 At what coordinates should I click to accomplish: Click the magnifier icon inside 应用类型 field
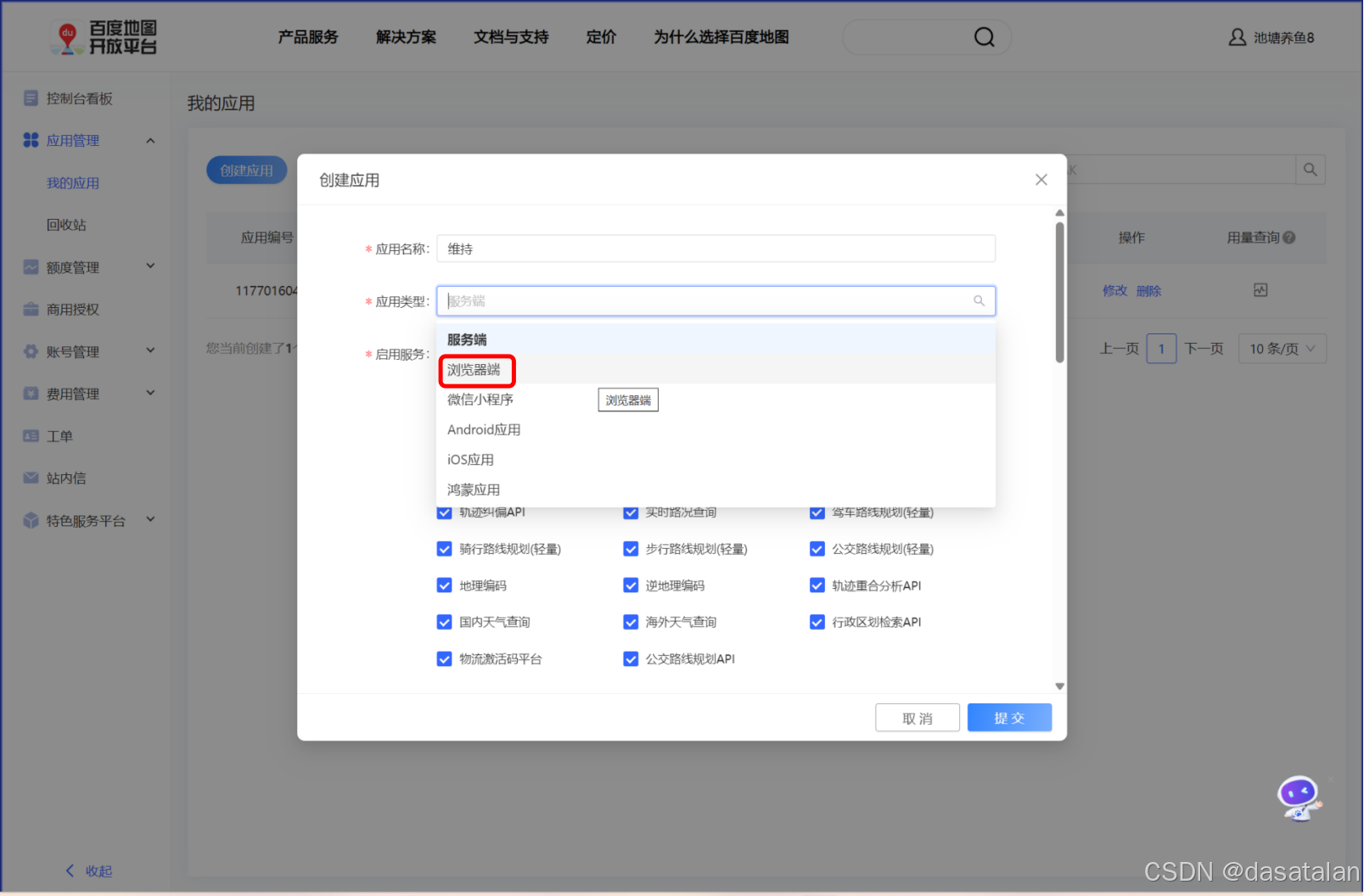point(979,301)
